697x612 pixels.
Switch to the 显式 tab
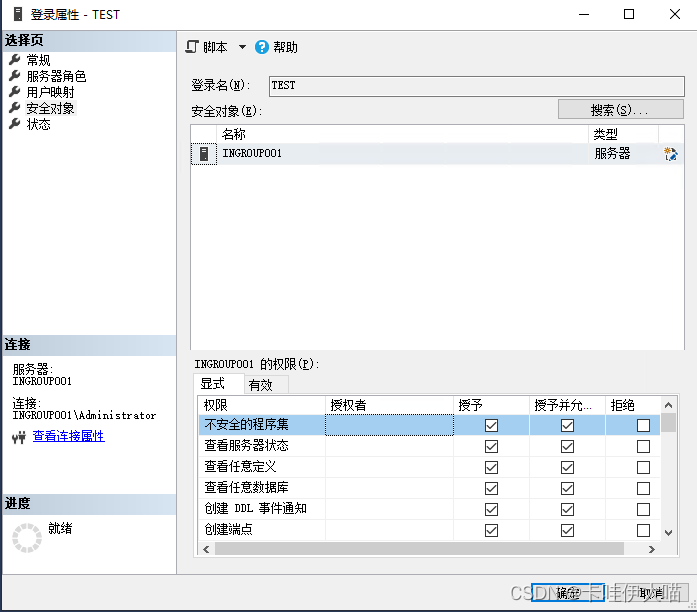pos(219,384)
